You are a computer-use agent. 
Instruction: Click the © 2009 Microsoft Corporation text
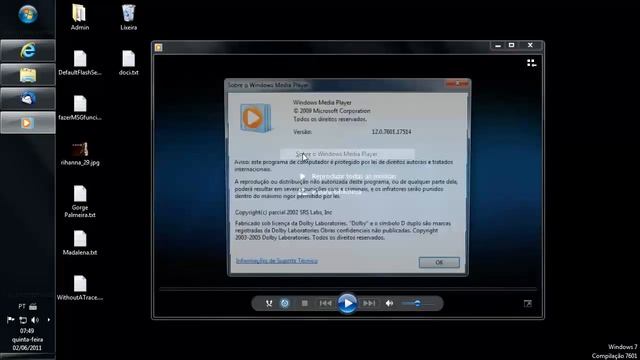(x=332, y=111)
